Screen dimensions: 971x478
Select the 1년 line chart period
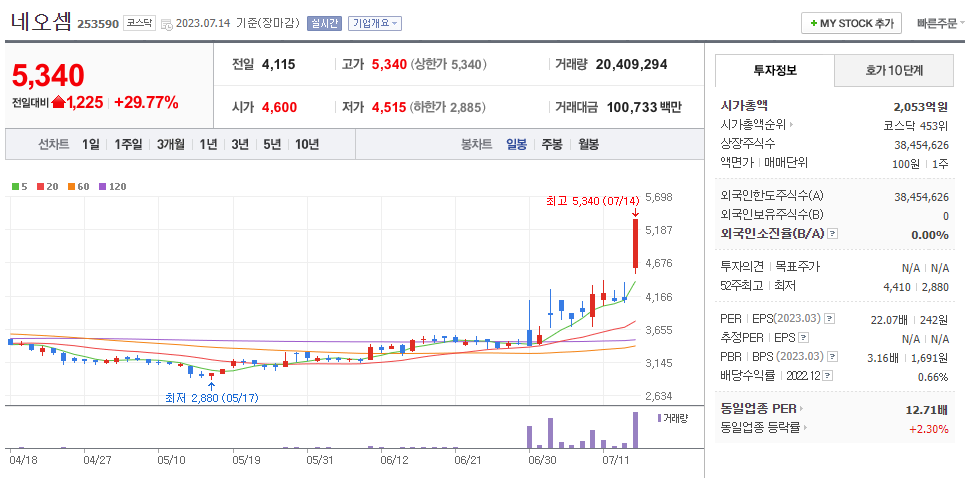pos(208,144)
